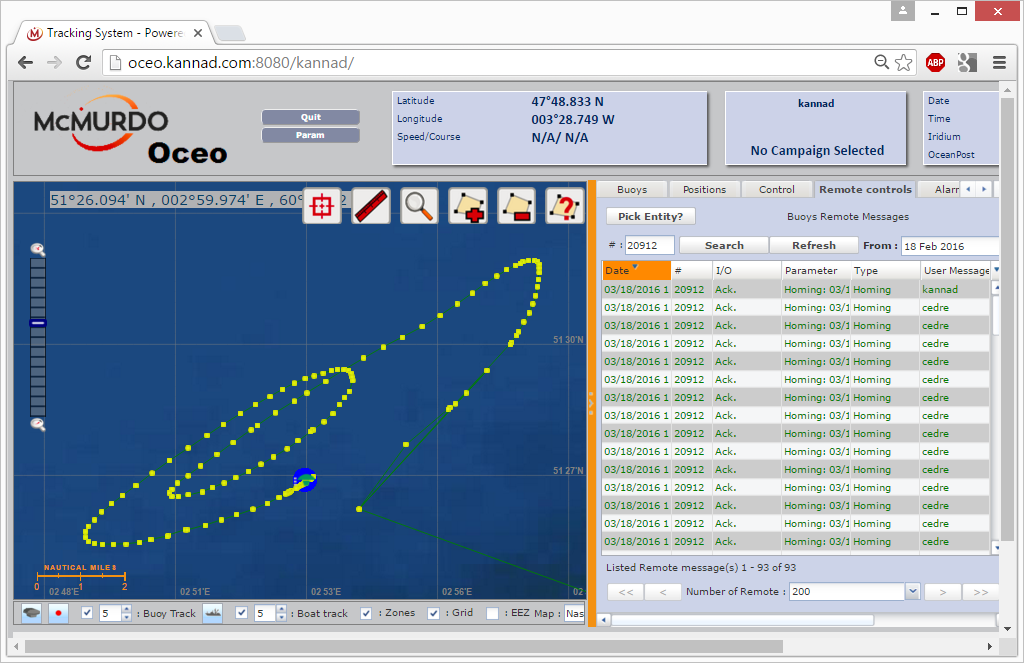
Task: Click the Chrome user profile icon
Action: click(x=903, y=10)
